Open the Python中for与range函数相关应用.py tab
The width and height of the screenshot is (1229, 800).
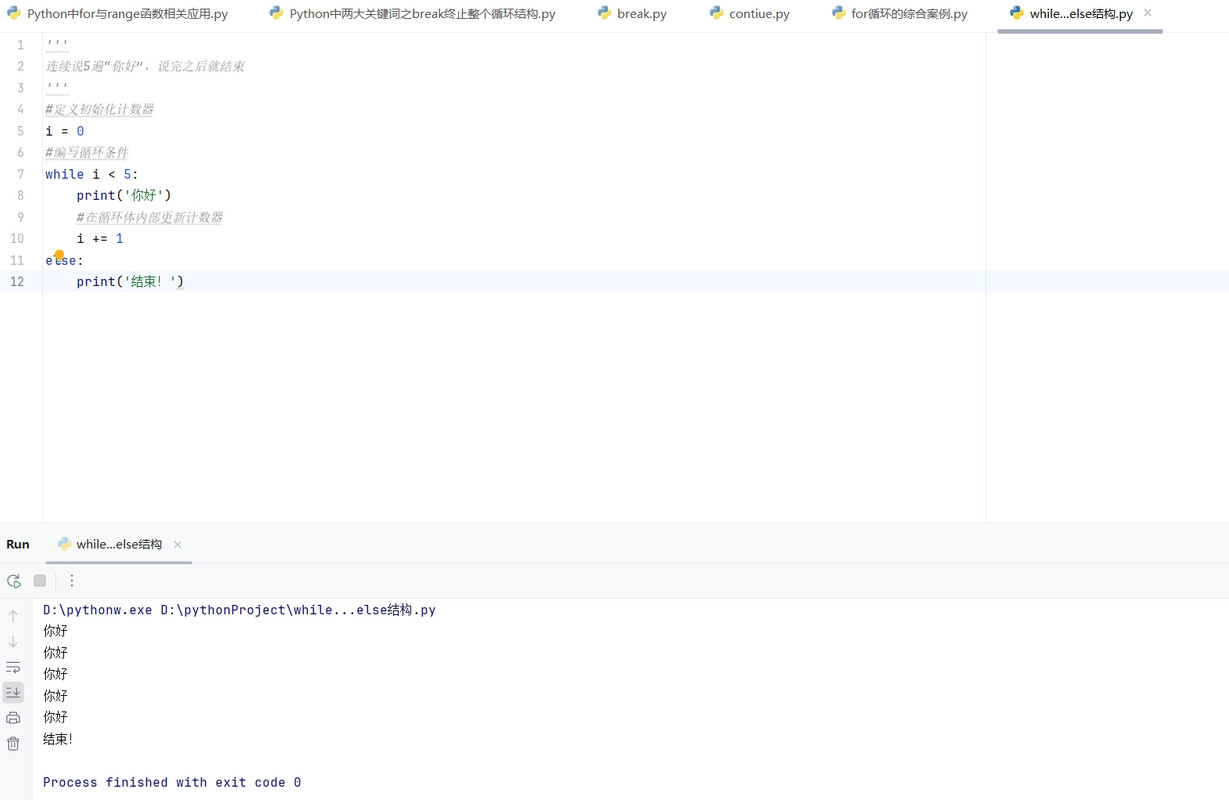(117, 14)
